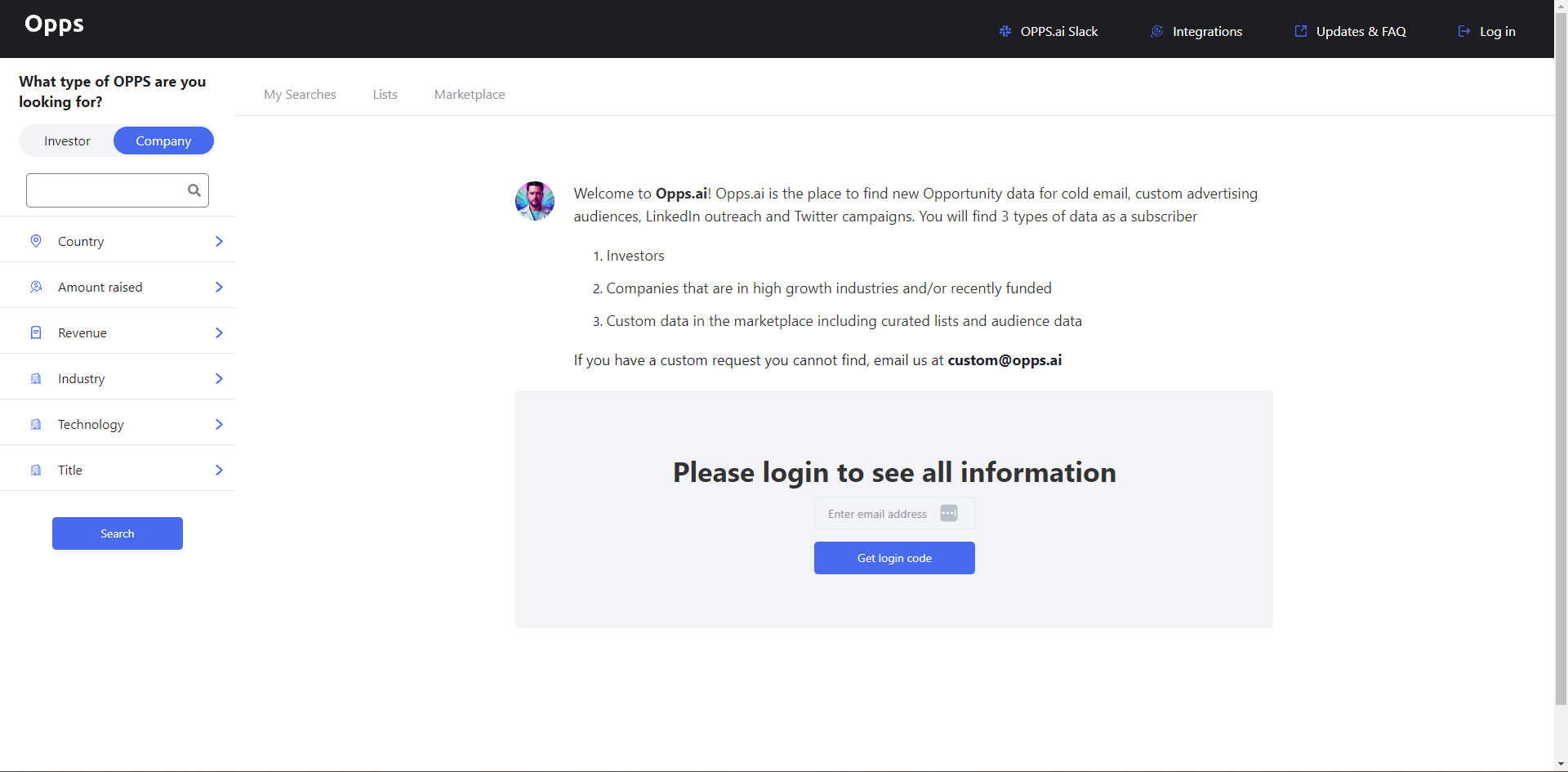This screenshot has height=772, width=1568.
Task: Open the Marketplace tab
Action: (470, 94)
